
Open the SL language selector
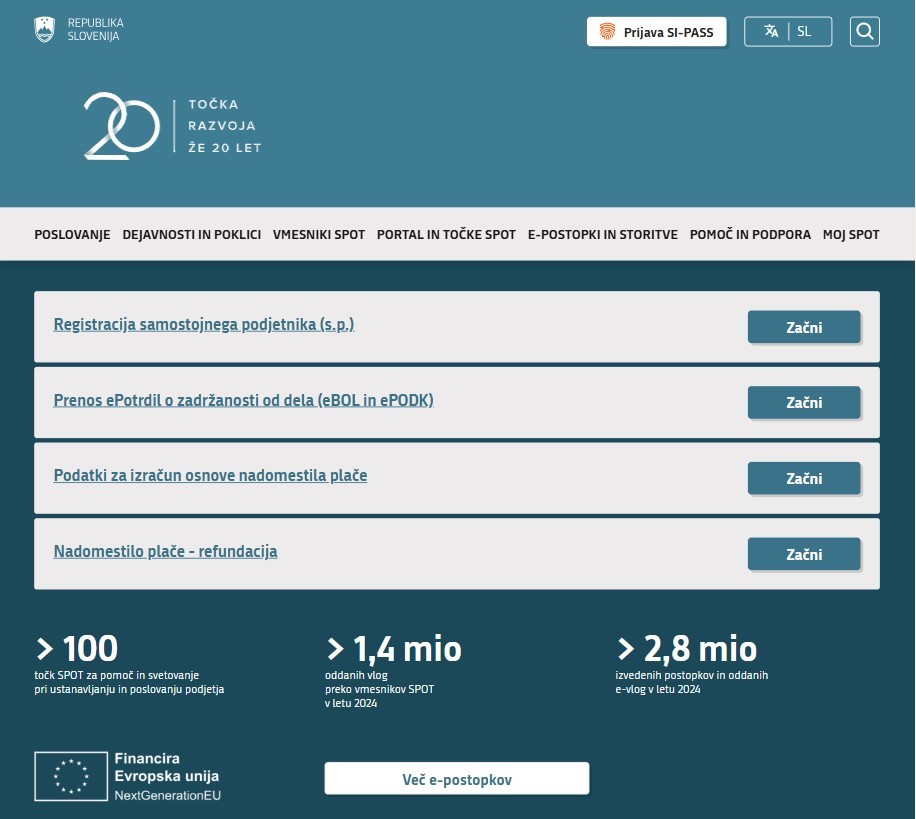[804, 31]
